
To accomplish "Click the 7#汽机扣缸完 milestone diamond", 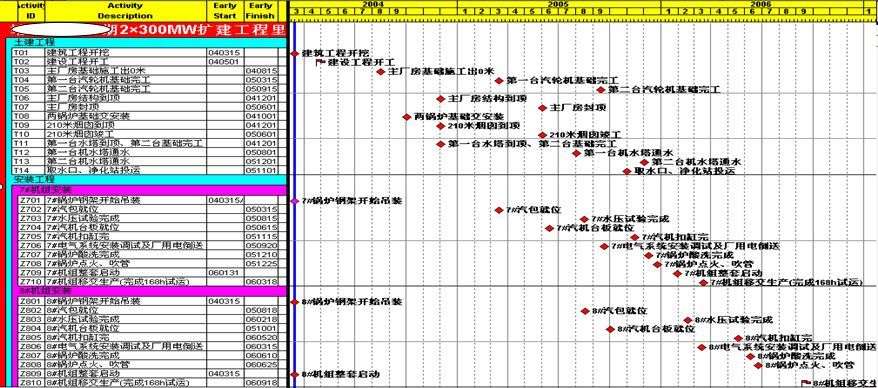I will tap(634, 237).
